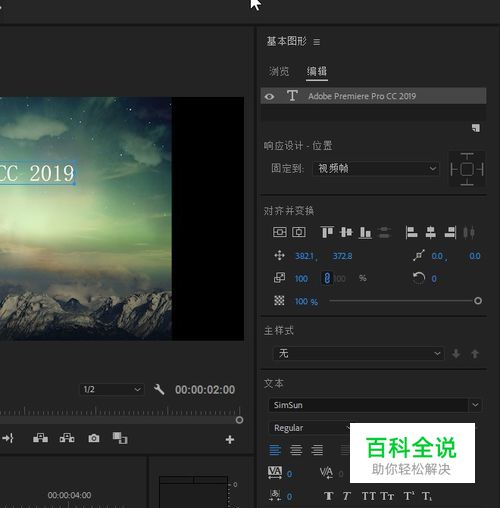This screenshot has width=500, height=508.
Task: Open the 1/2 playback resolution dropdown
Action: click(x=112, y=389)
